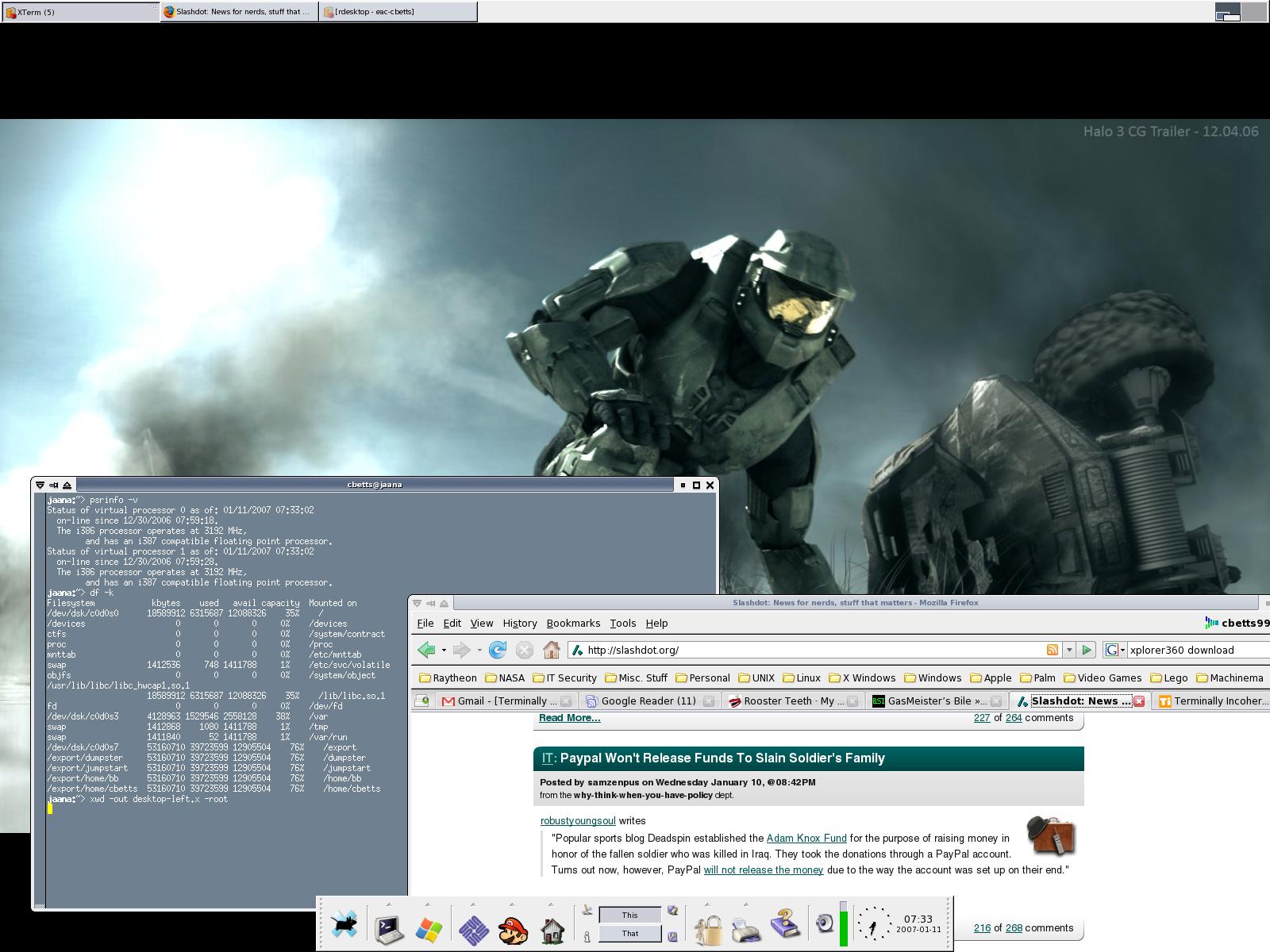Click the Firefox URL address field

[x=814, y=650]
